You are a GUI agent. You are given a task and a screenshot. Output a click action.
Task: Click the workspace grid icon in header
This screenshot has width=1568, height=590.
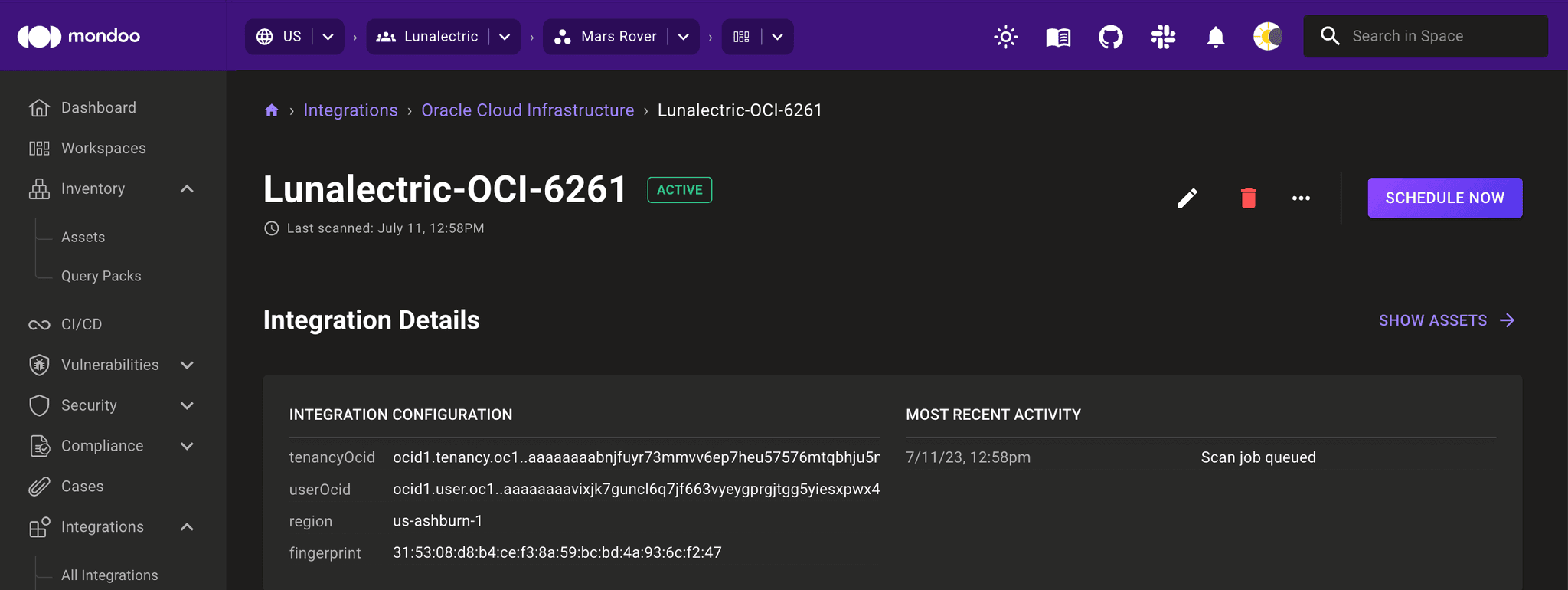(741, 37)
